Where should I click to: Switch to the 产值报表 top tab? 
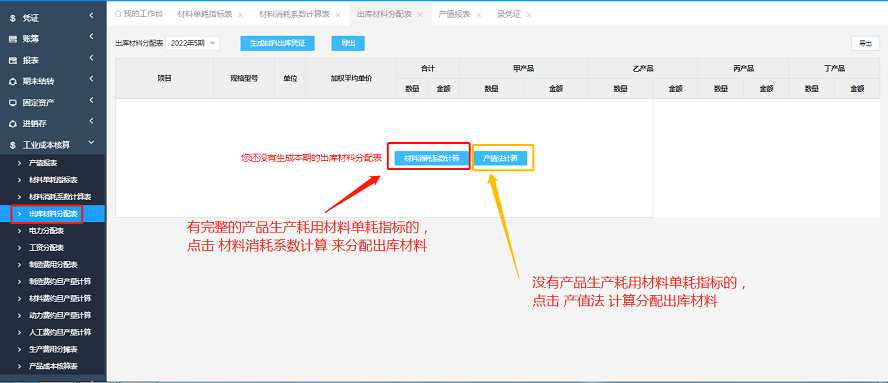point(454,14)
